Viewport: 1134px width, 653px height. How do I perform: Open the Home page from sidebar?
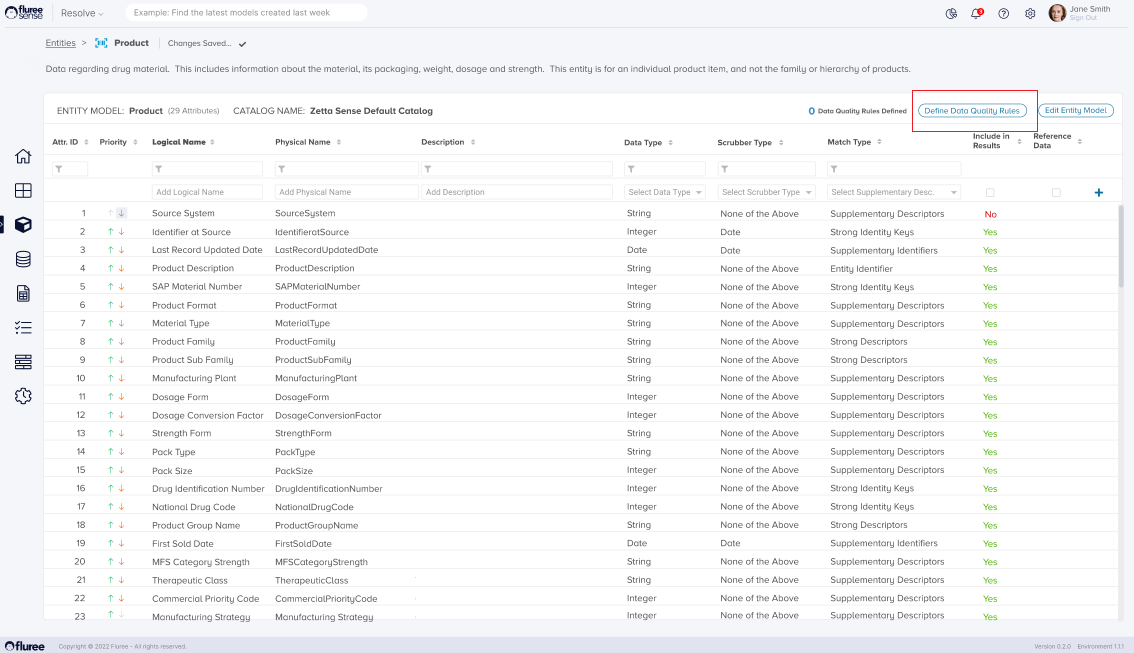(23, 156)
